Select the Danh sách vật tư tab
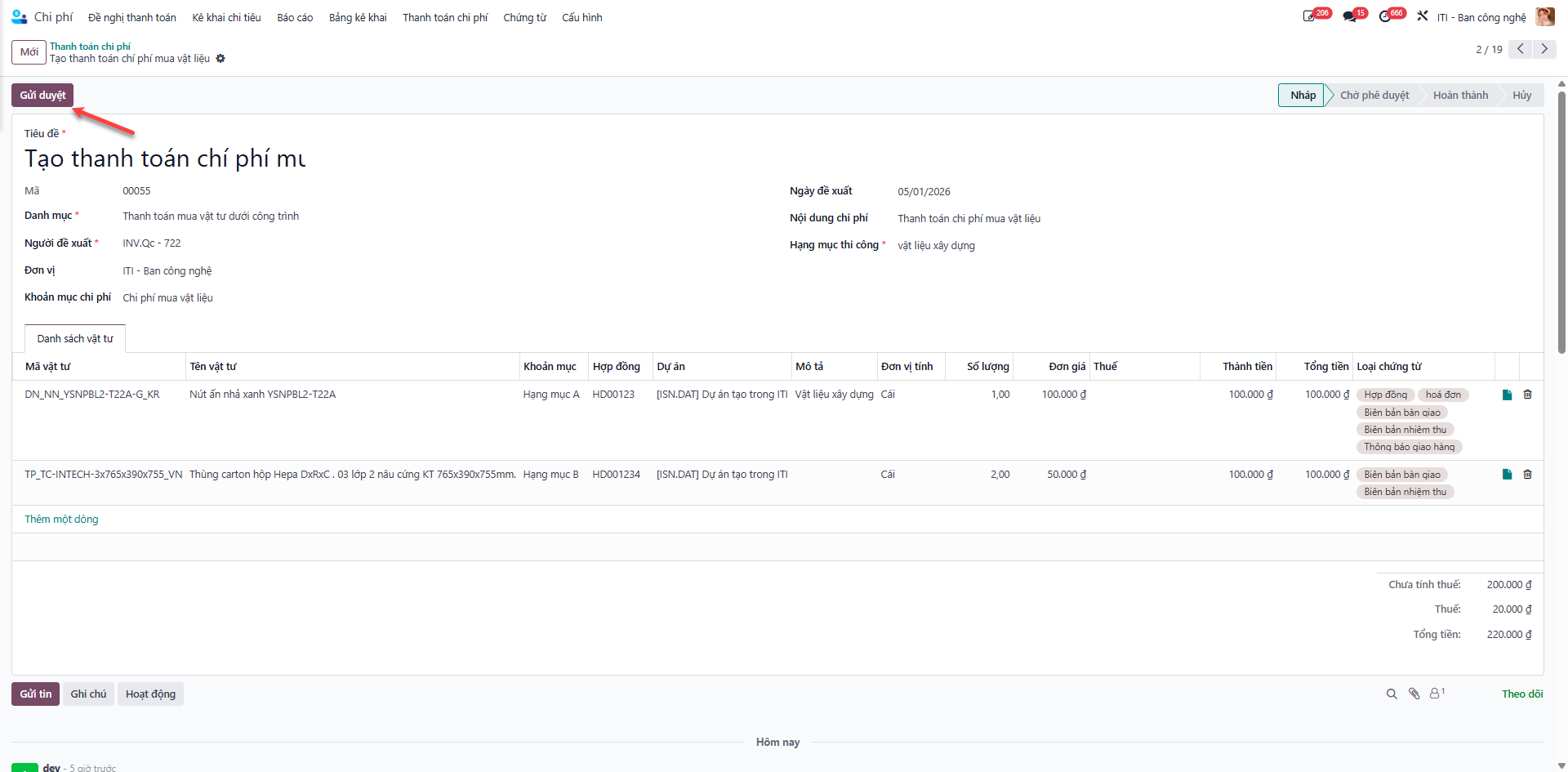Viewport: 1568px width, 772px height. point(75,338)
